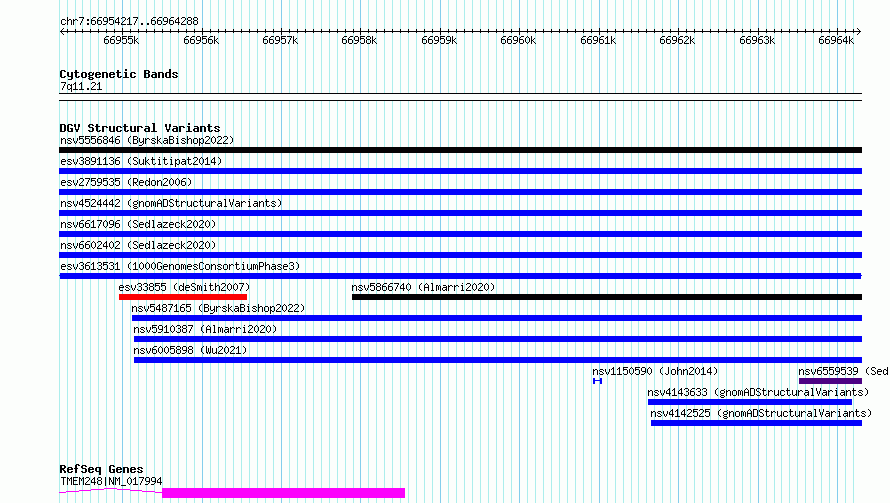Click the 66964k ruler tick label
890x503 pixels.
click(836, 40)
